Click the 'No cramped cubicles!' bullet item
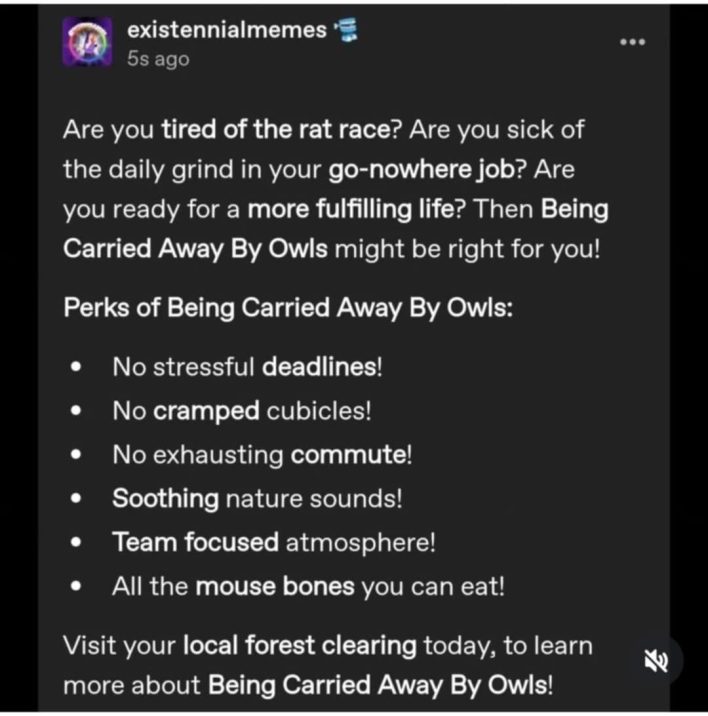The width and height of the screenshot is (708, 716). [243, 410]
